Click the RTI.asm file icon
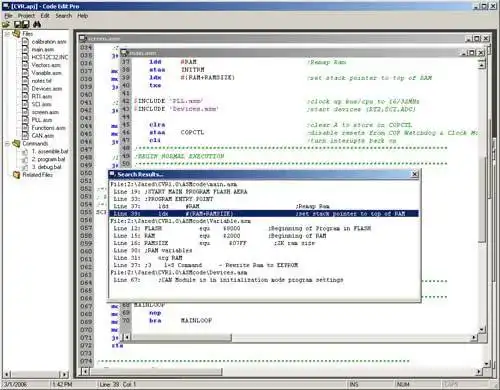This screenshot has height=390, width=500. tap(26, 96)
